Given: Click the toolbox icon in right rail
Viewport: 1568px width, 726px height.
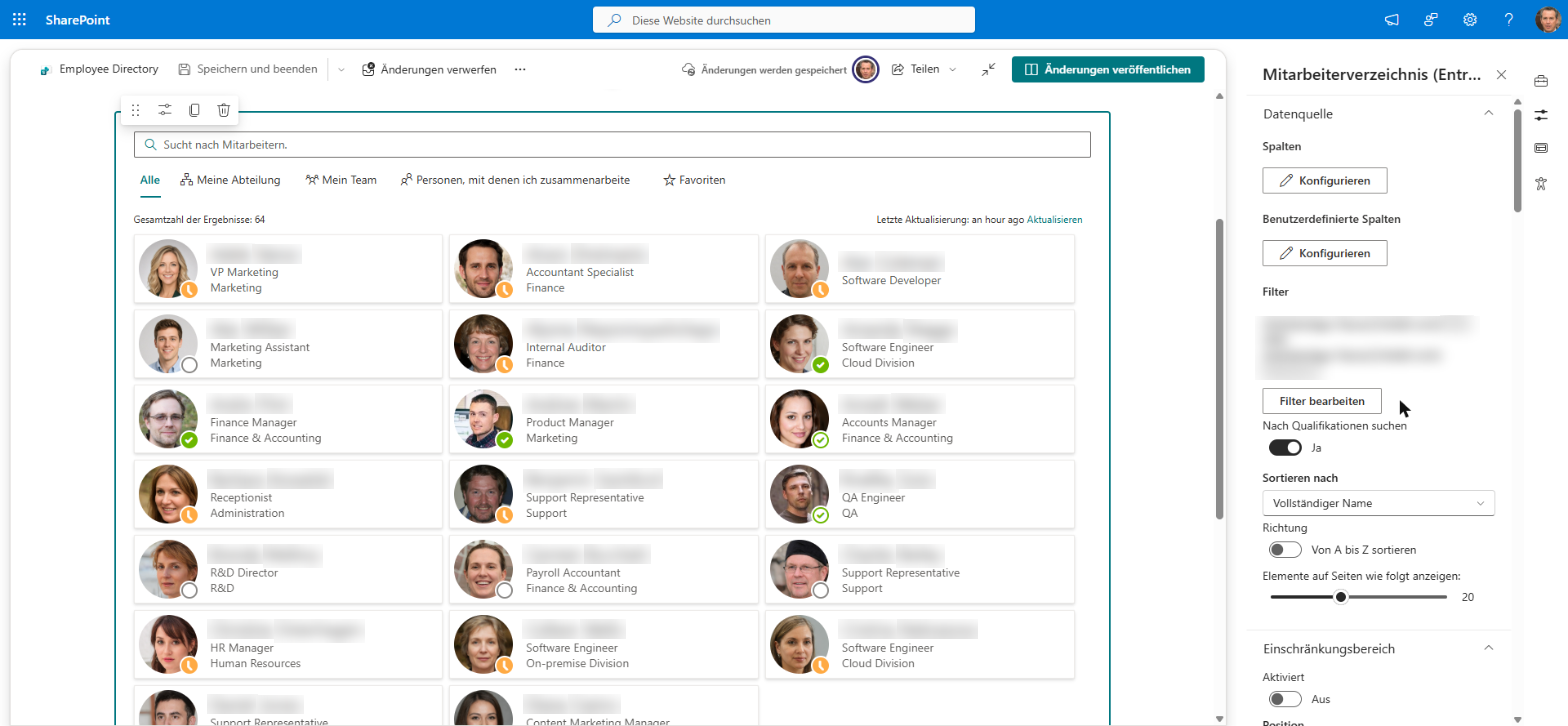Looking at the screenshot, I should 1541,81.
